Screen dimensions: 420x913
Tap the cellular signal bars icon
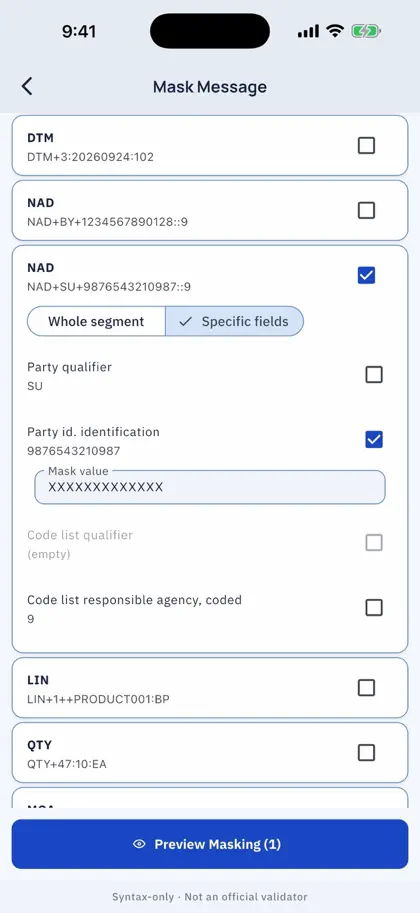tap(308, 31)
